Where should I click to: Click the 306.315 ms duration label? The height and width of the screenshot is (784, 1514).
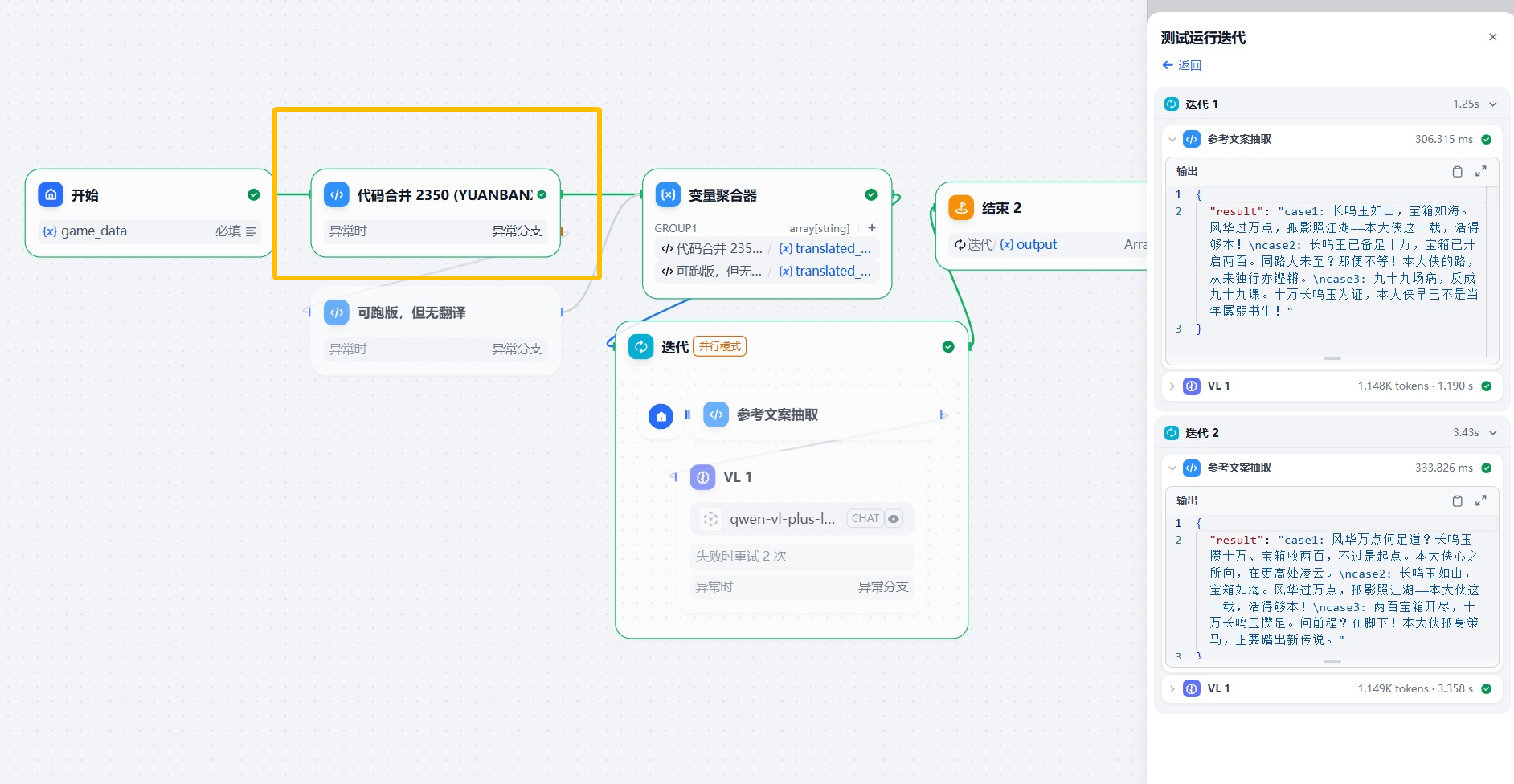[x=1443, y=139]
